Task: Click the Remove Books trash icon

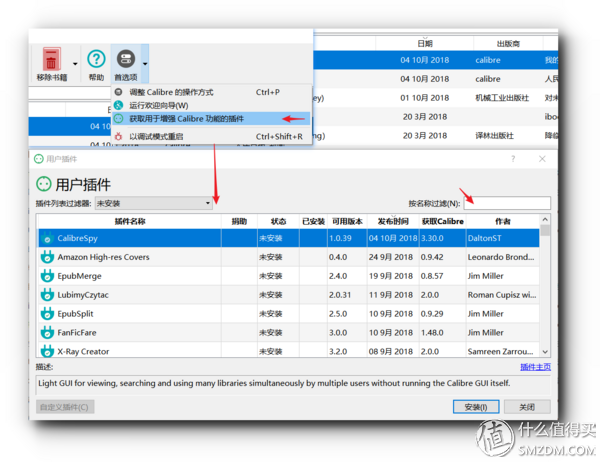Action: coord(51,59)
